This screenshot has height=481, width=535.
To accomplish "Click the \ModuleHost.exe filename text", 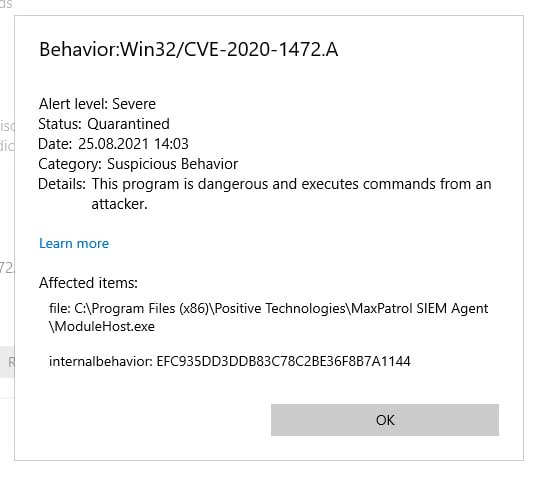I will (x=102, y=326).
